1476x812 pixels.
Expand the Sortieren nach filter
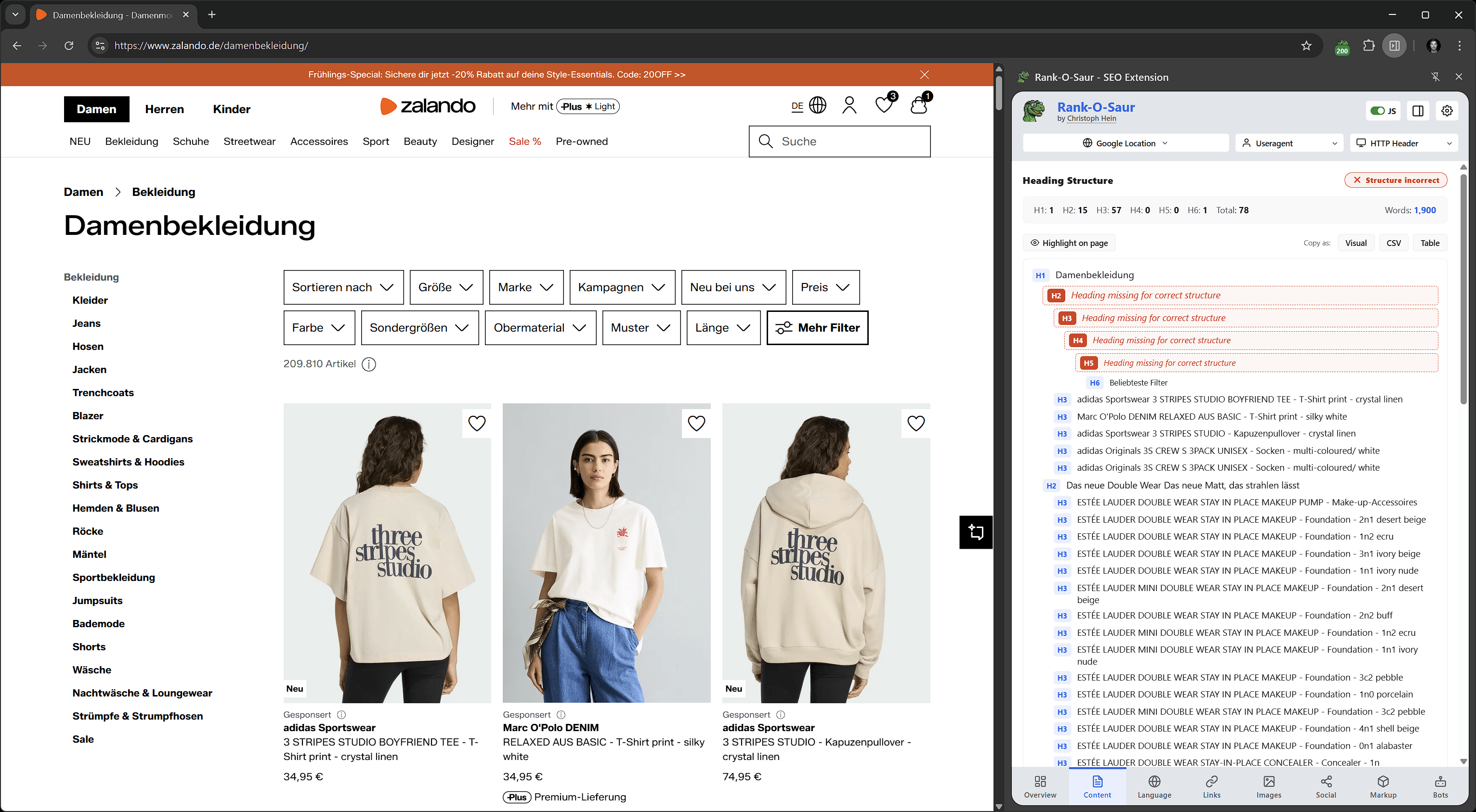(x=343, y=287)
